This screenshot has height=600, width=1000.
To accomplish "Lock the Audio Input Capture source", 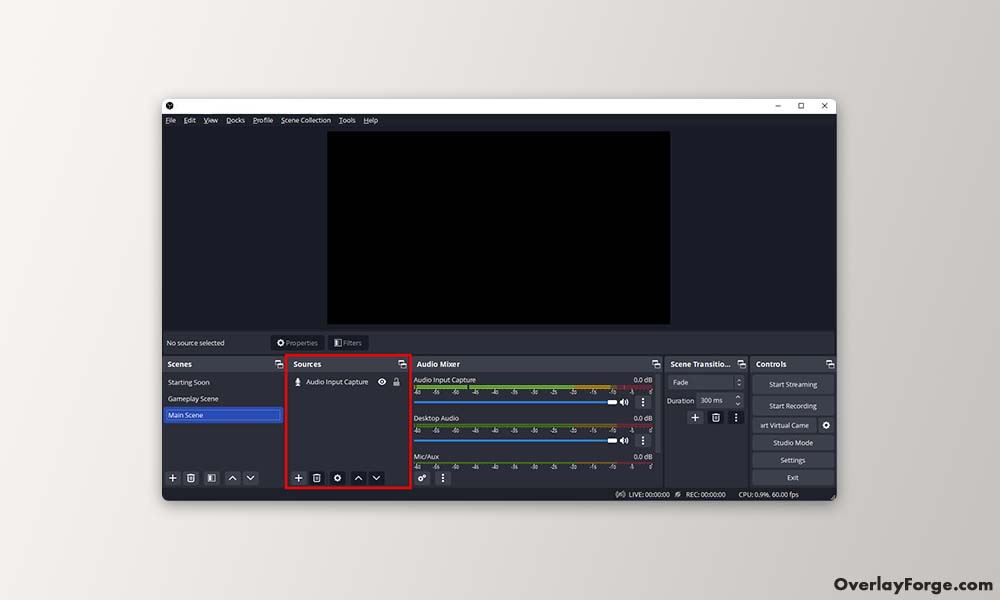I will click(x=396, y=381).
